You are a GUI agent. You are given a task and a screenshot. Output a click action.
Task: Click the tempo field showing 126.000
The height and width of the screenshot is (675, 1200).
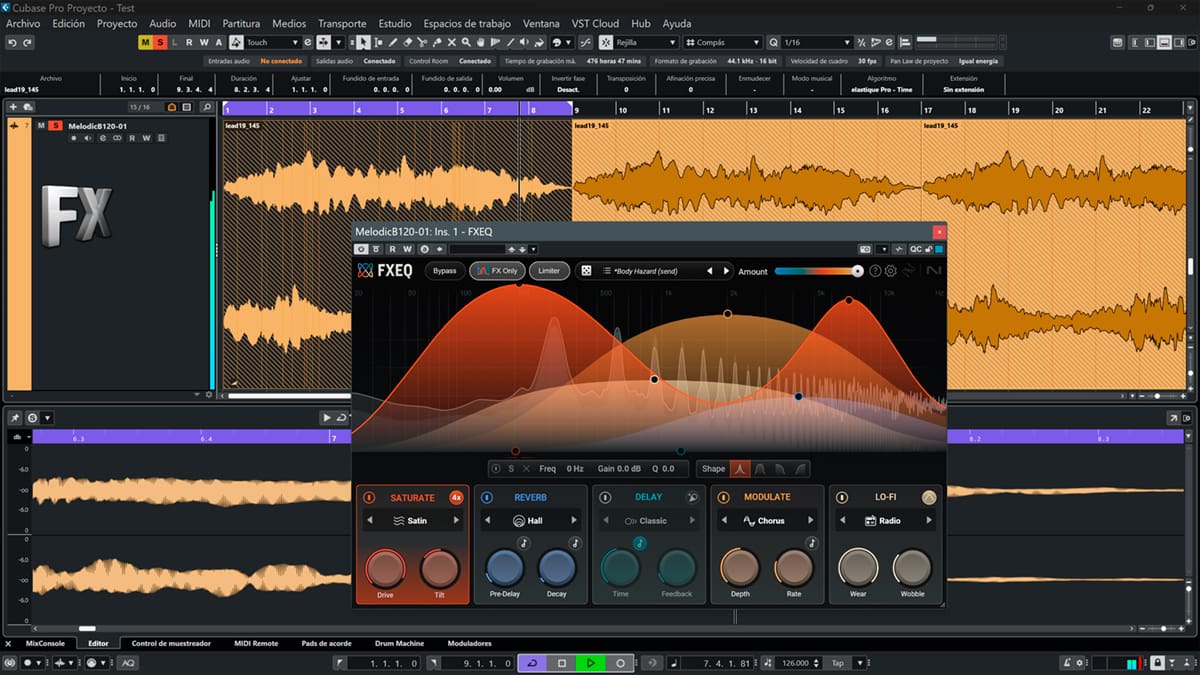pyautogui.click(x=794, y=663)
